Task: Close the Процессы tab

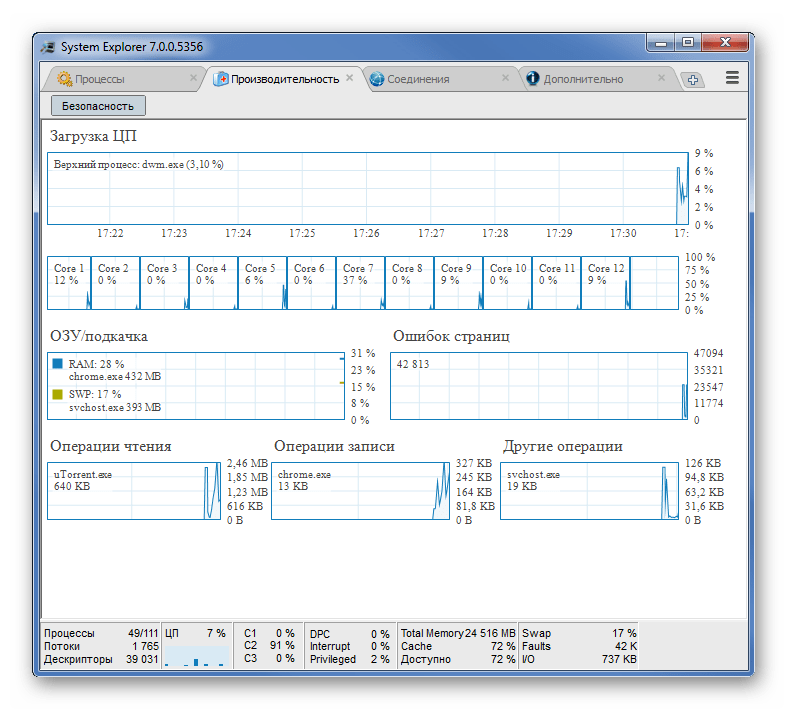Action: pyautogui.click(x=193, y=78)
